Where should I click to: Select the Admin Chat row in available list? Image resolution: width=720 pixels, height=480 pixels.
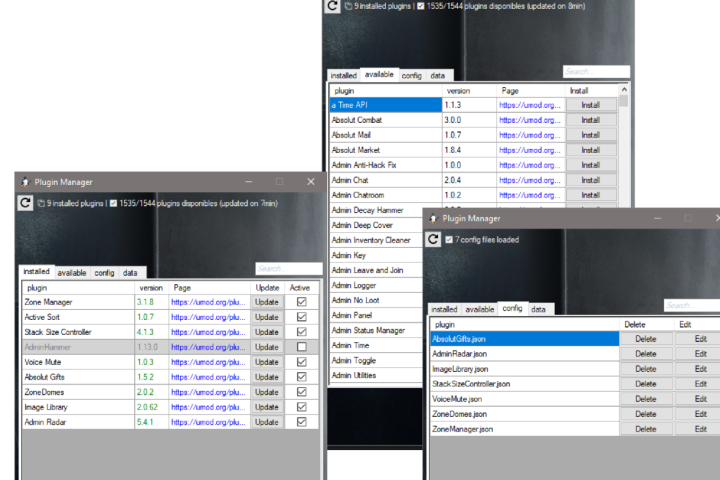click(385, 180)
